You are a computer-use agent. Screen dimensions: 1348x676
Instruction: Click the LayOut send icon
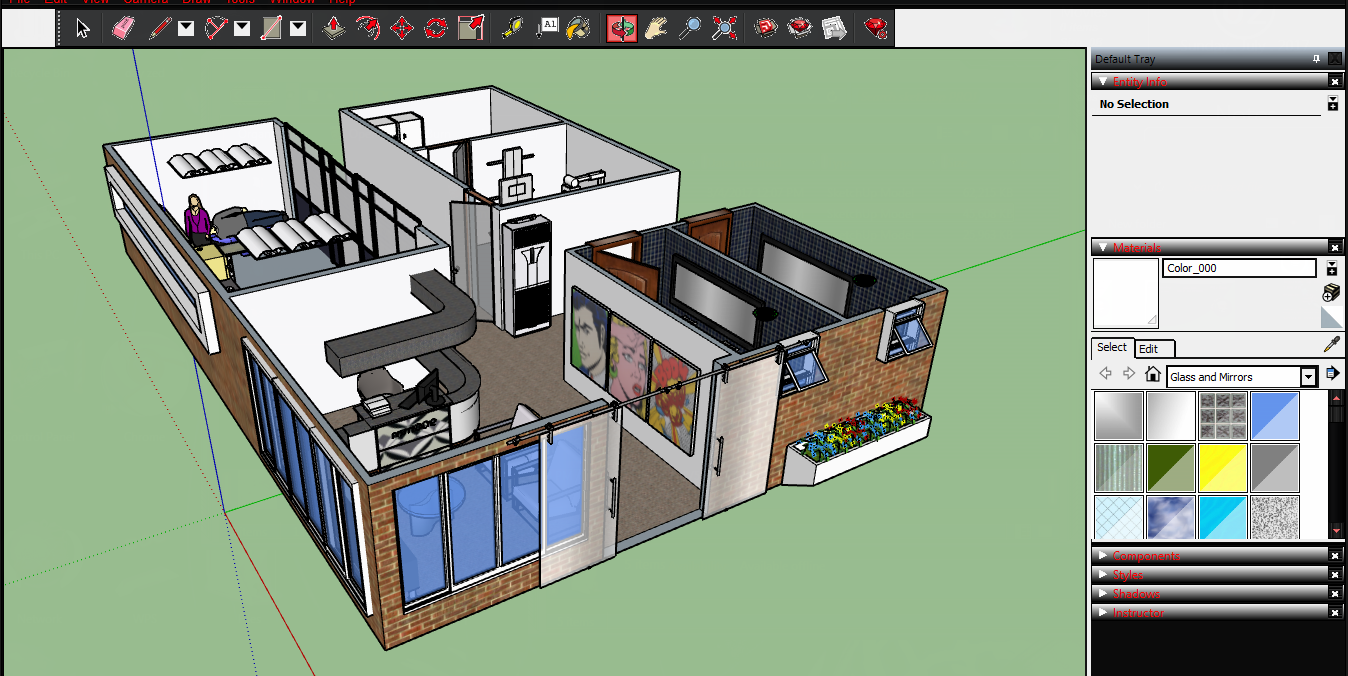pyautogui.click(x=834, y=28)
